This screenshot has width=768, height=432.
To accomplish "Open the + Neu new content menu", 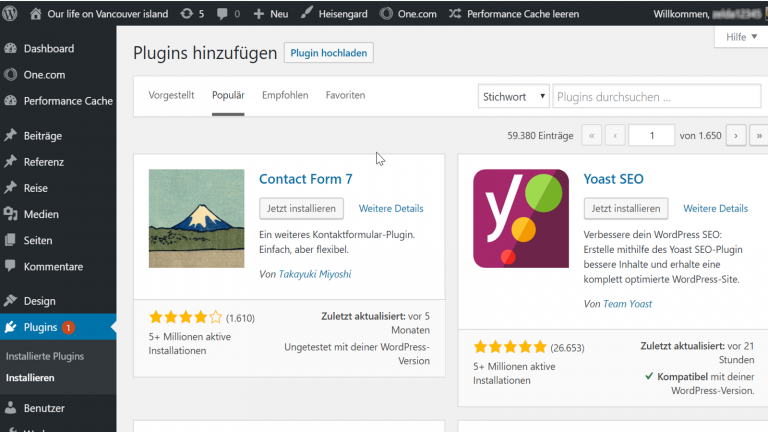I will (271, 14).
